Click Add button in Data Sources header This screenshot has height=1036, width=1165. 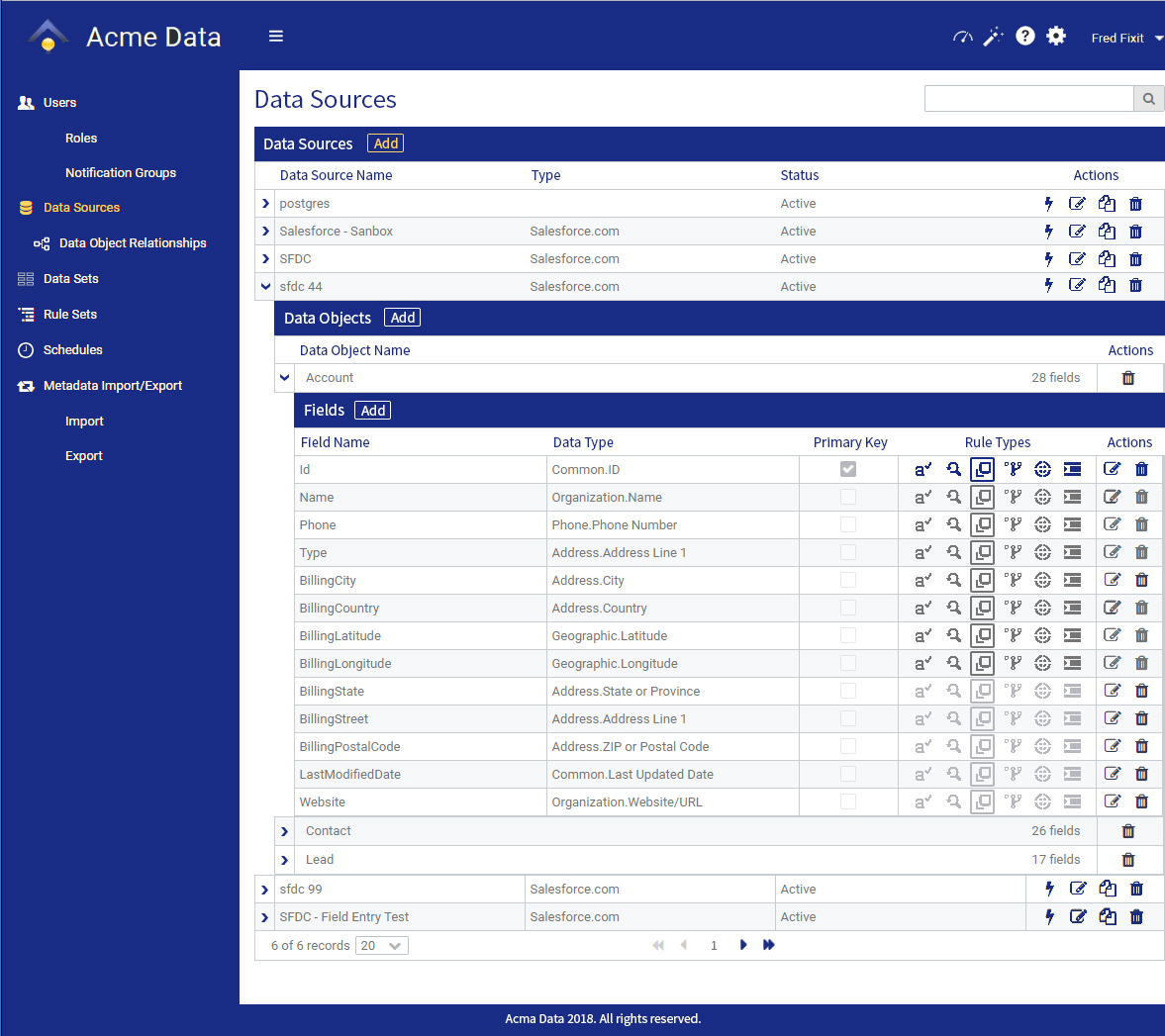pyautogui.click(x=385, y=143)
